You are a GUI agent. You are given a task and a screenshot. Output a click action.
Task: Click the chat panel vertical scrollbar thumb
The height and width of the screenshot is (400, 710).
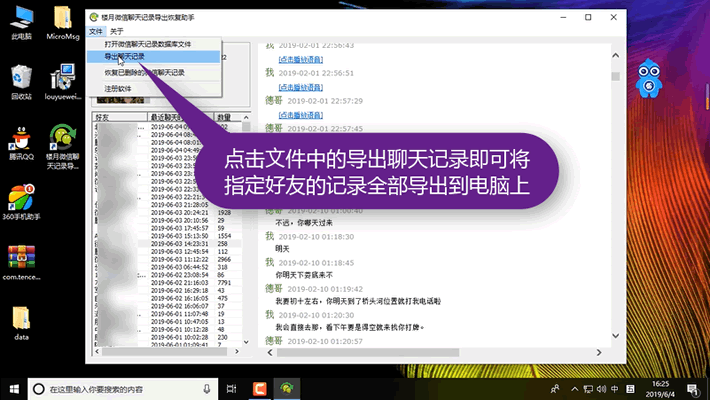pos(615,77)
